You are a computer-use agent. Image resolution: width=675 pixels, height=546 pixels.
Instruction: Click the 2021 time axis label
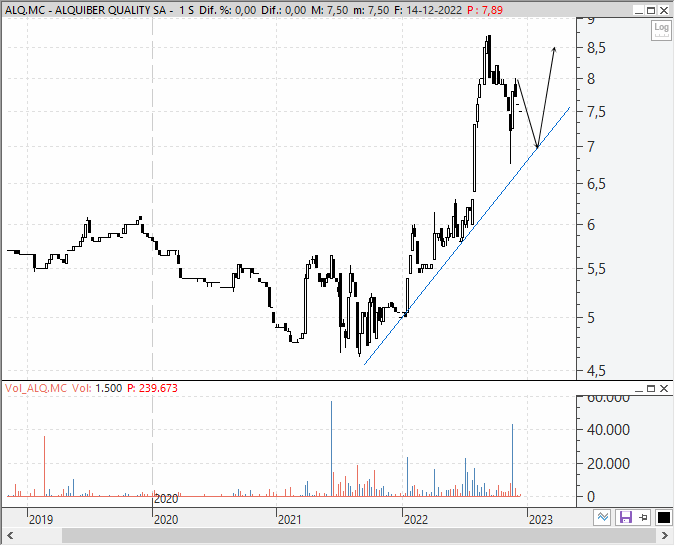tap(290, 520)
